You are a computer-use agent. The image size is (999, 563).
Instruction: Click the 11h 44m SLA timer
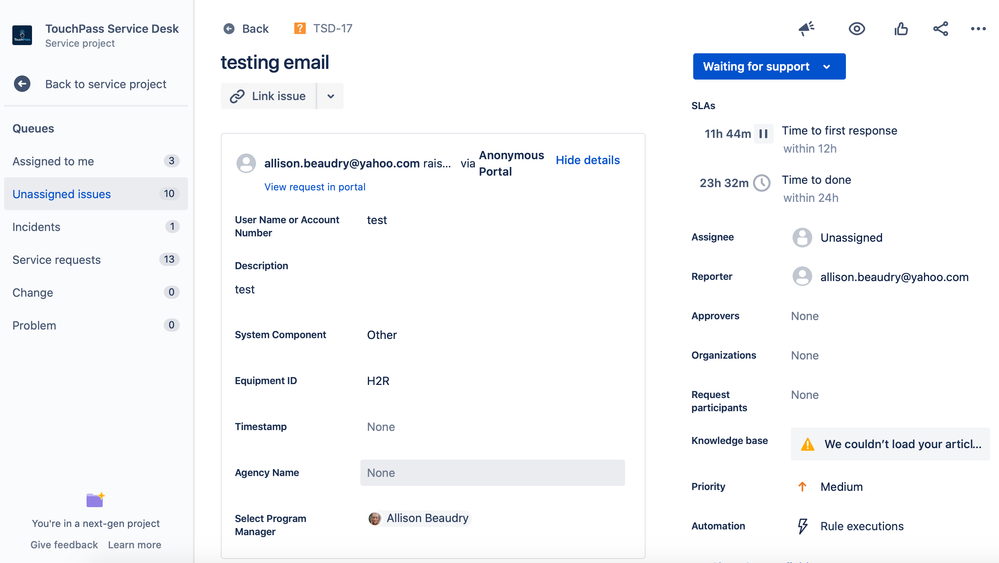tap(728, 134)
